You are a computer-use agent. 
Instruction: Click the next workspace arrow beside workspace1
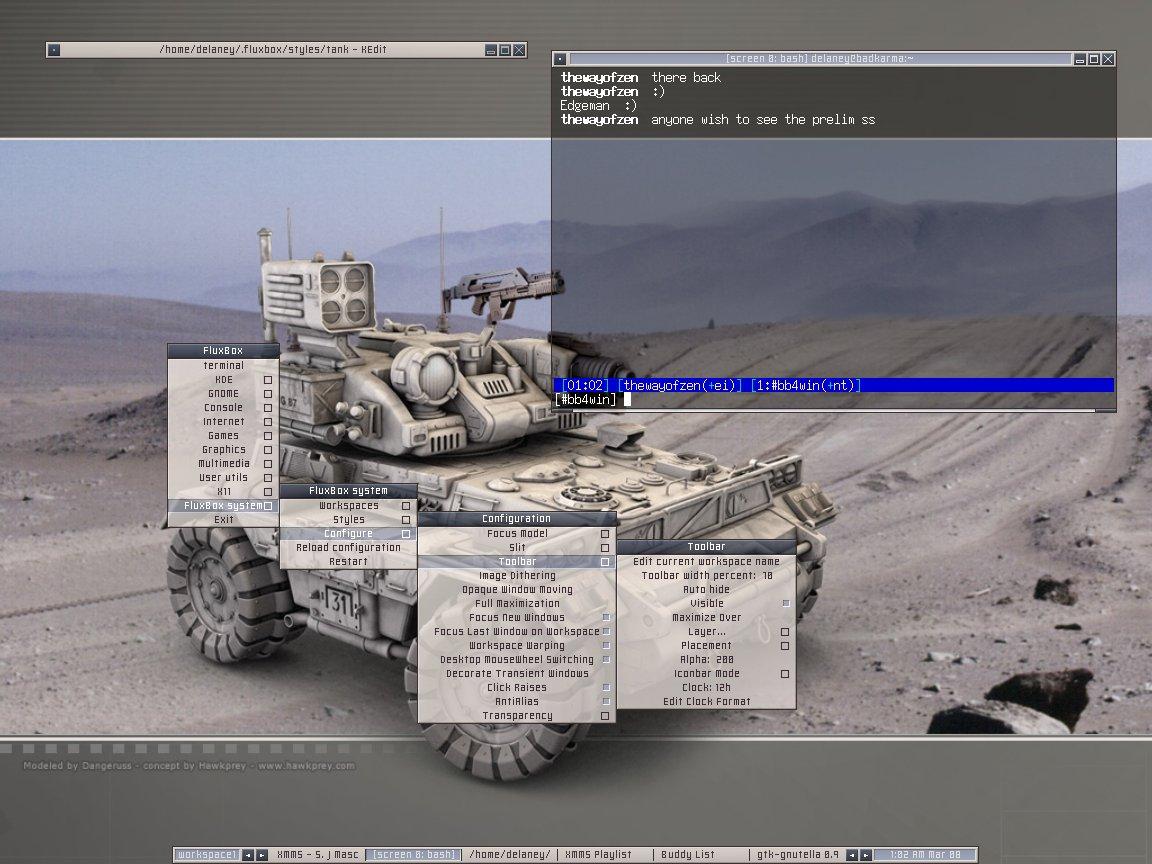[262, 855]
